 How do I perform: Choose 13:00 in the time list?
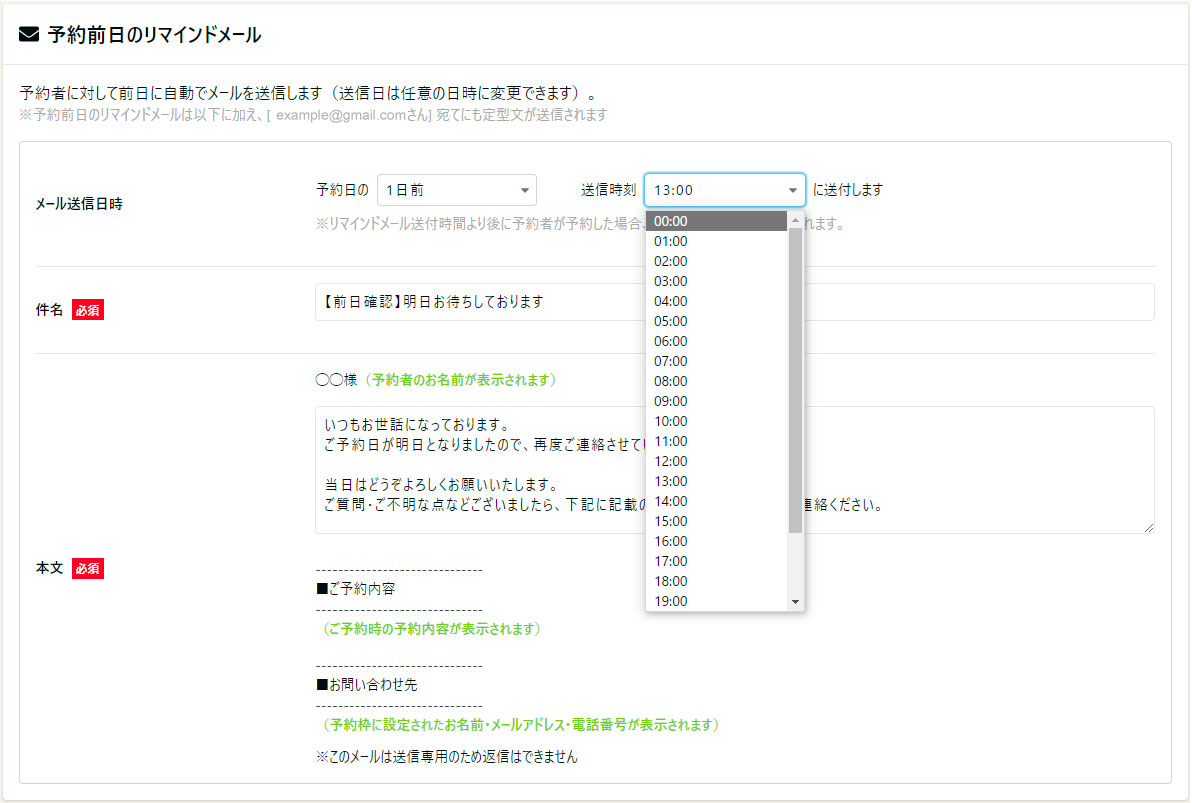[x=716, y=481]
